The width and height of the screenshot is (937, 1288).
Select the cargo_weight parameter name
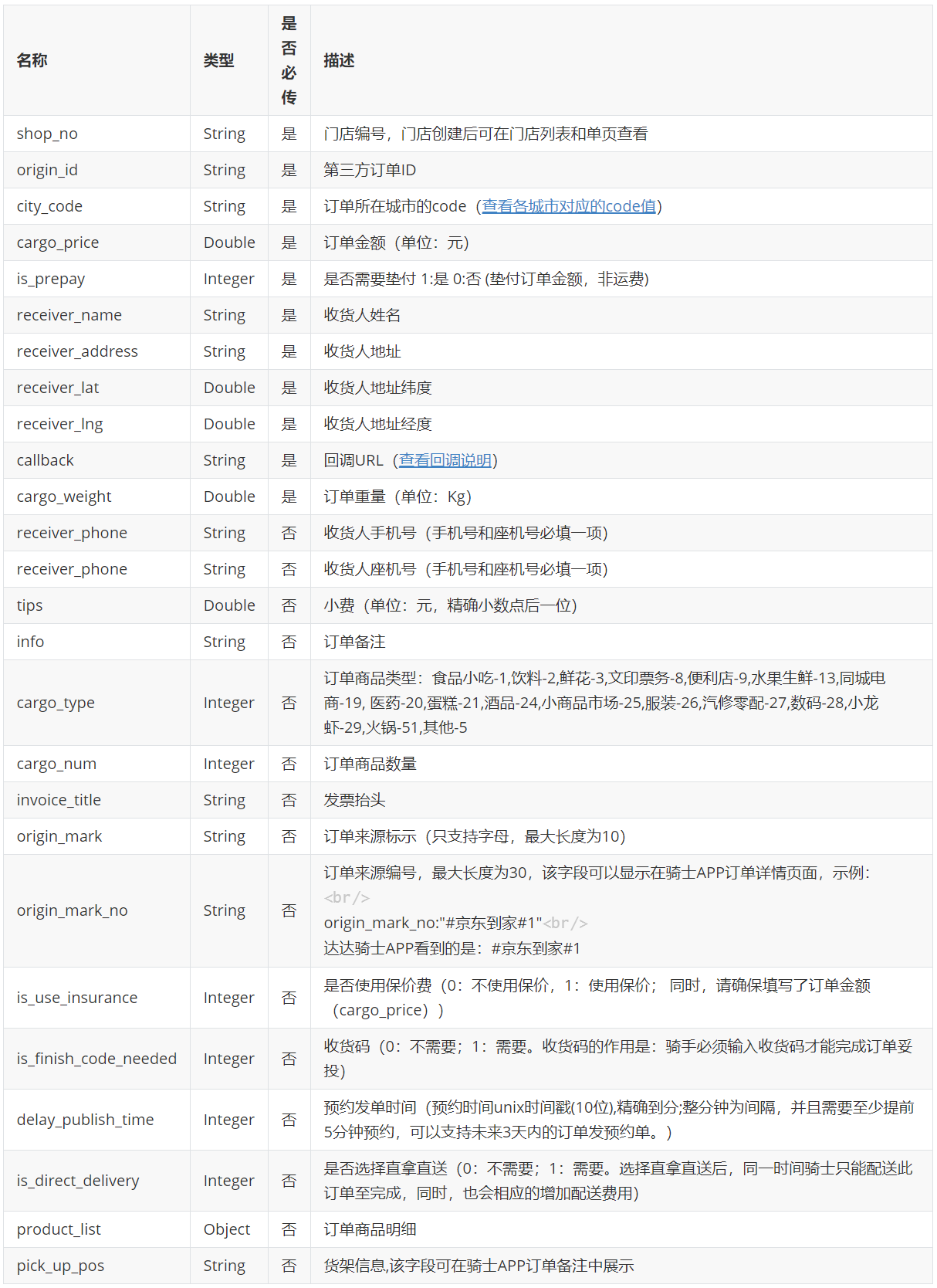pyautogui.click(x=64, y=497)
